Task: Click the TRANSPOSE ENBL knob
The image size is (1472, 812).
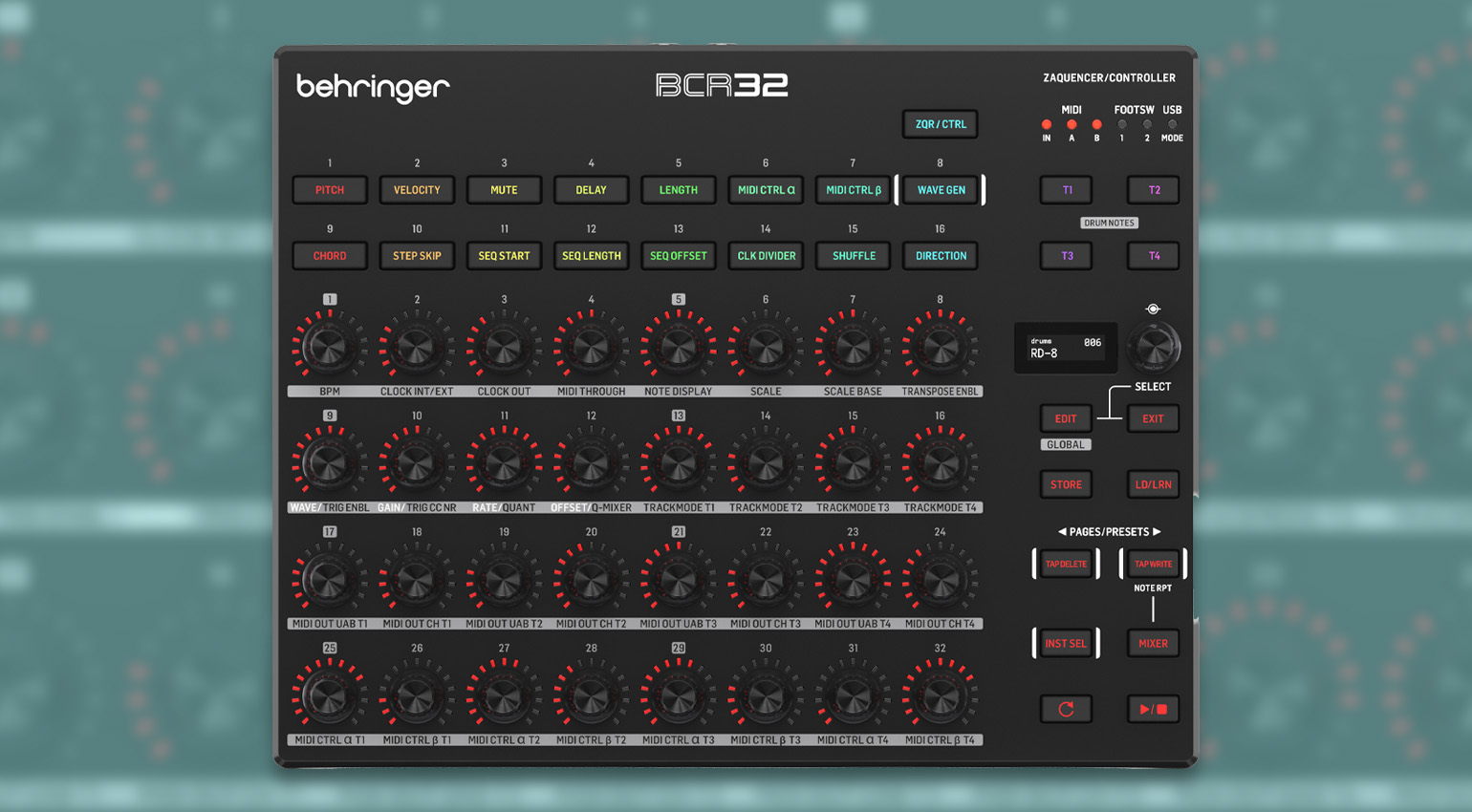Action: tap(941, 348)
